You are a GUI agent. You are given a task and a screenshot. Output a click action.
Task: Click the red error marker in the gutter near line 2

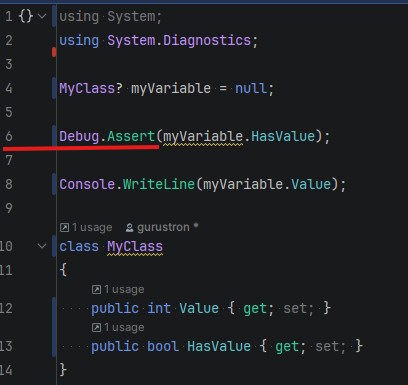pos(54,52)
